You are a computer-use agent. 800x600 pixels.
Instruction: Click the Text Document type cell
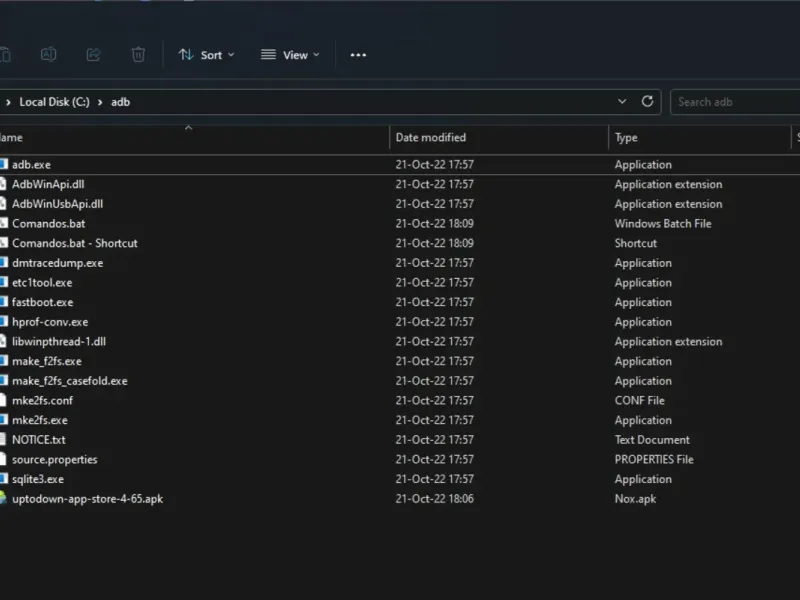[x=652, y=440]
